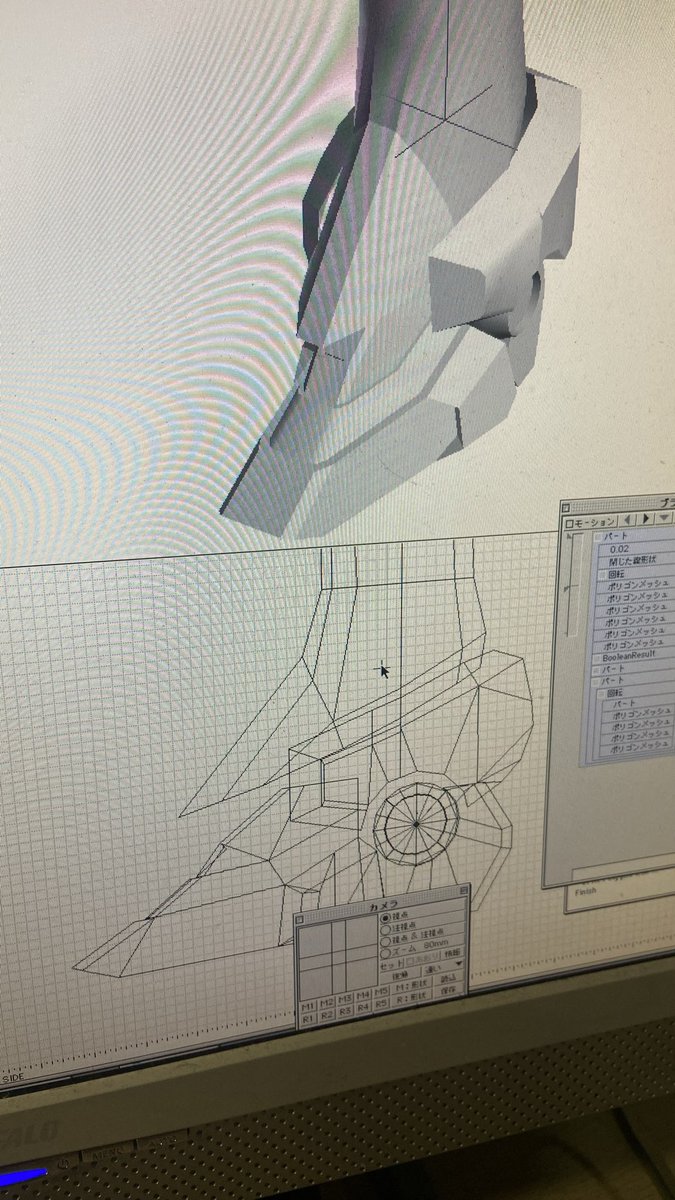675x1200 pixels.
Task: Recall camera from slot R1
Action: 307,1017
